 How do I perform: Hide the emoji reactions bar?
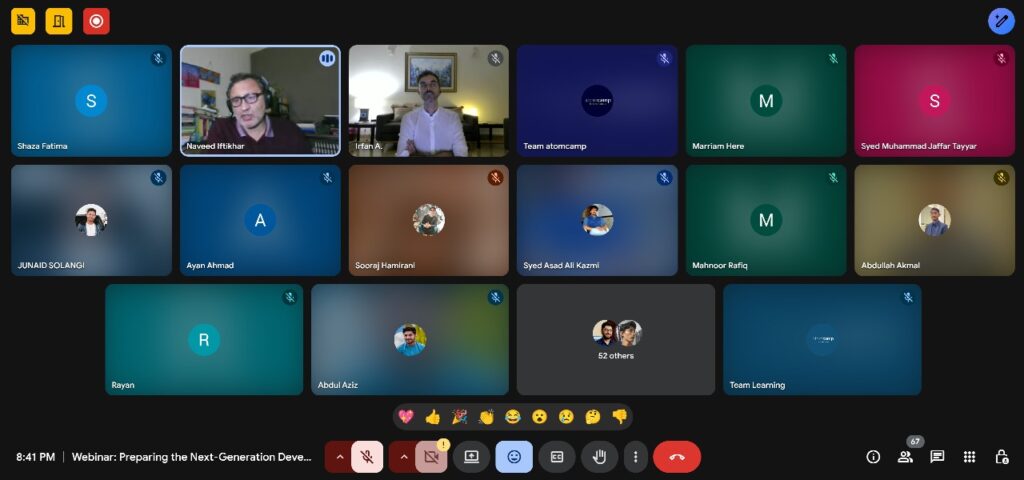[x=514, y=457]
